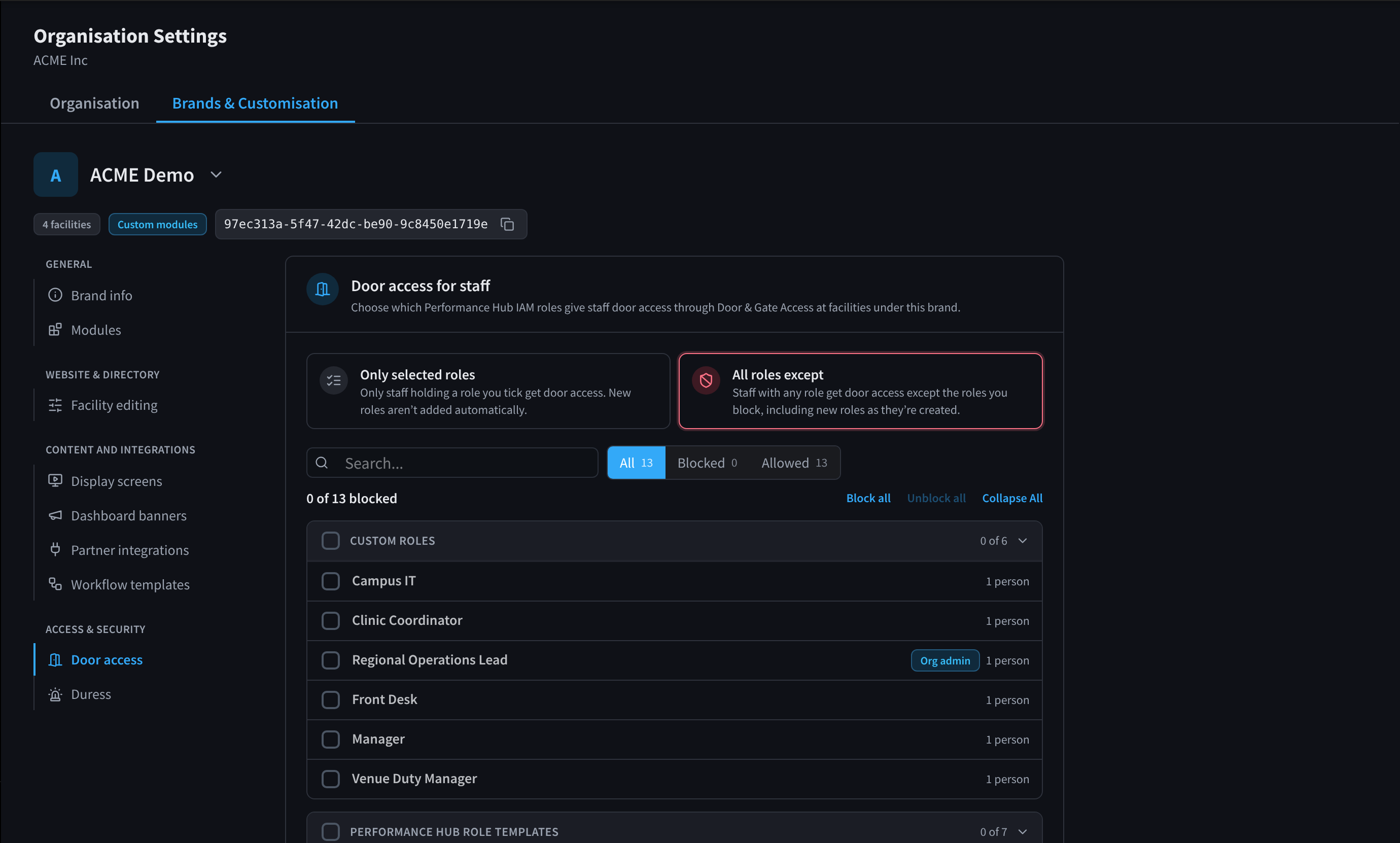Open Duress settings

(x=91, y=694)
